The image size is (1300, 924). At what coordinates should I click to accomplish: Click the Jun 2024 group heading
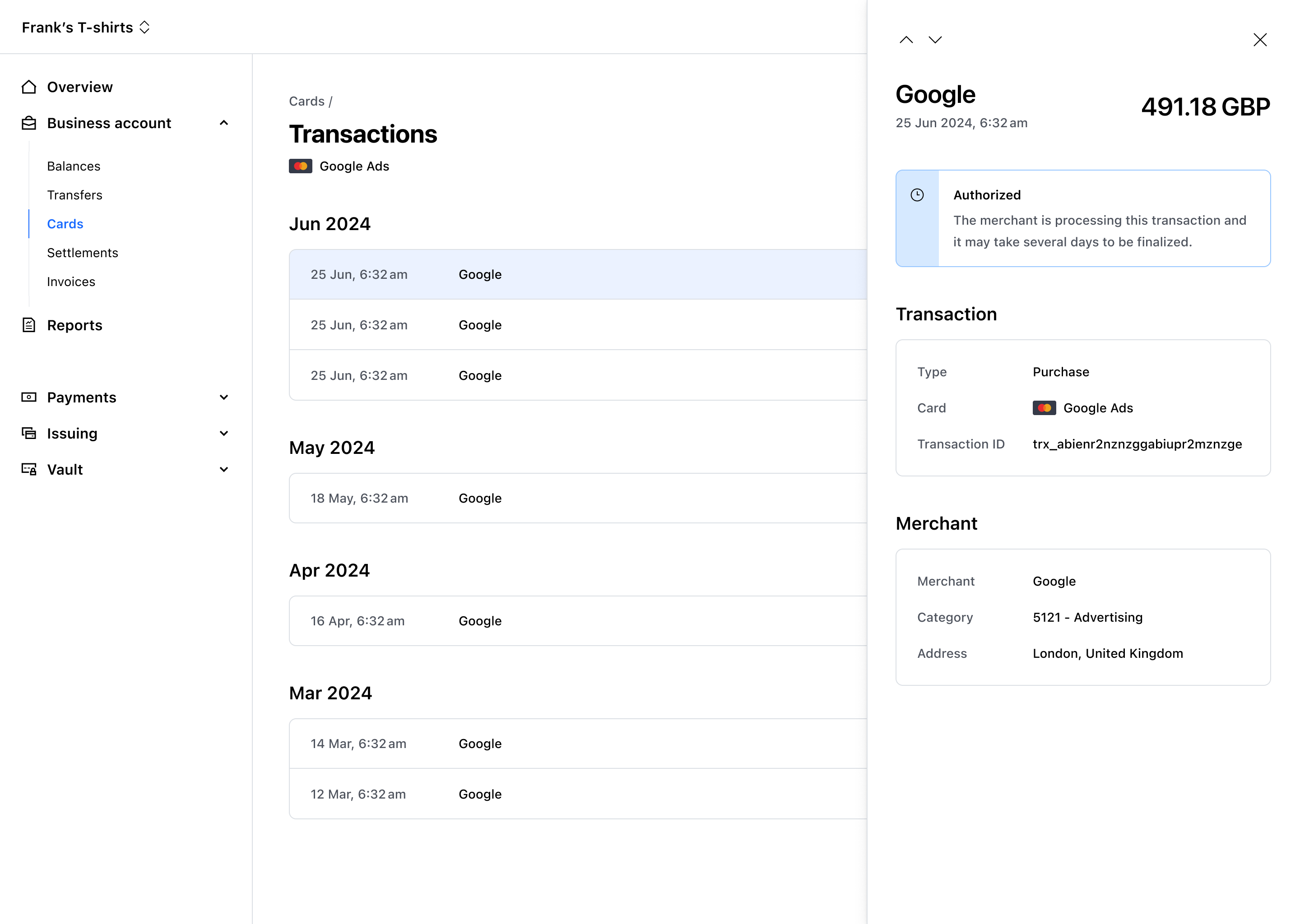click(x=330, y=224)
